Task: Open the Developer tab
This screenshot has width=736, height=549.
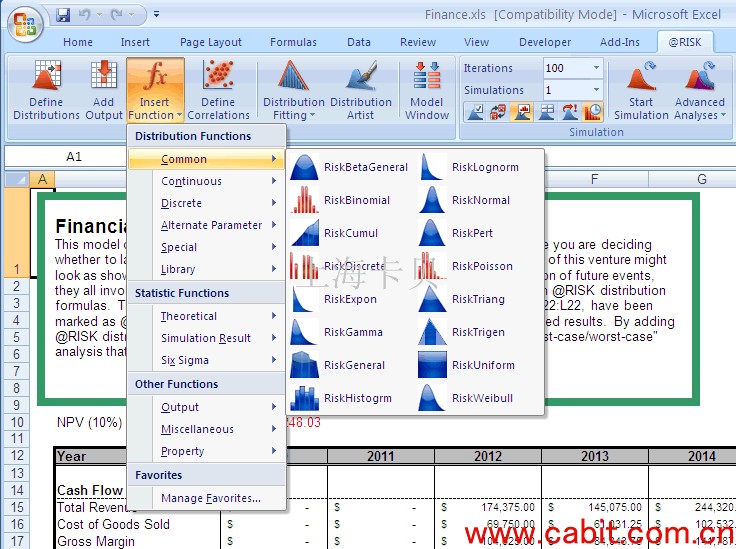Action: click(545, 42)
